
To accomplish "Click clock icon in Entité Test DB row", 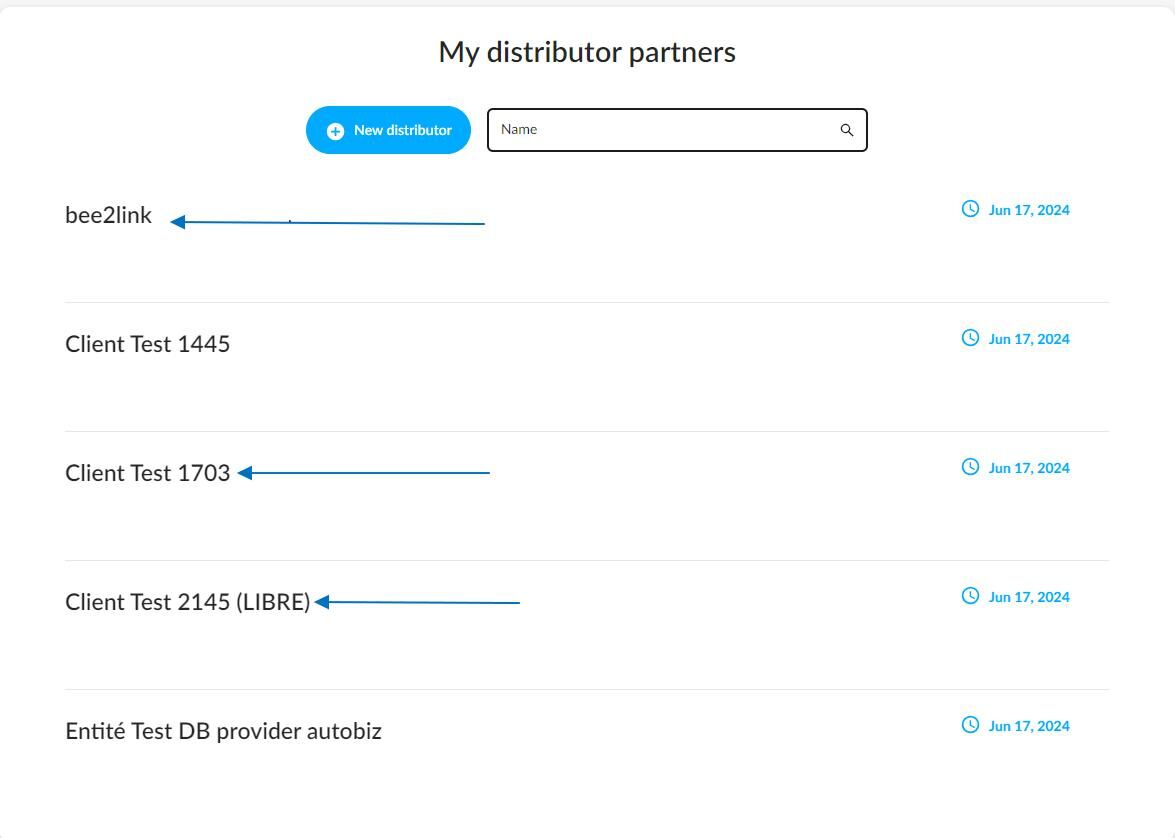I will tap(970, 725).
